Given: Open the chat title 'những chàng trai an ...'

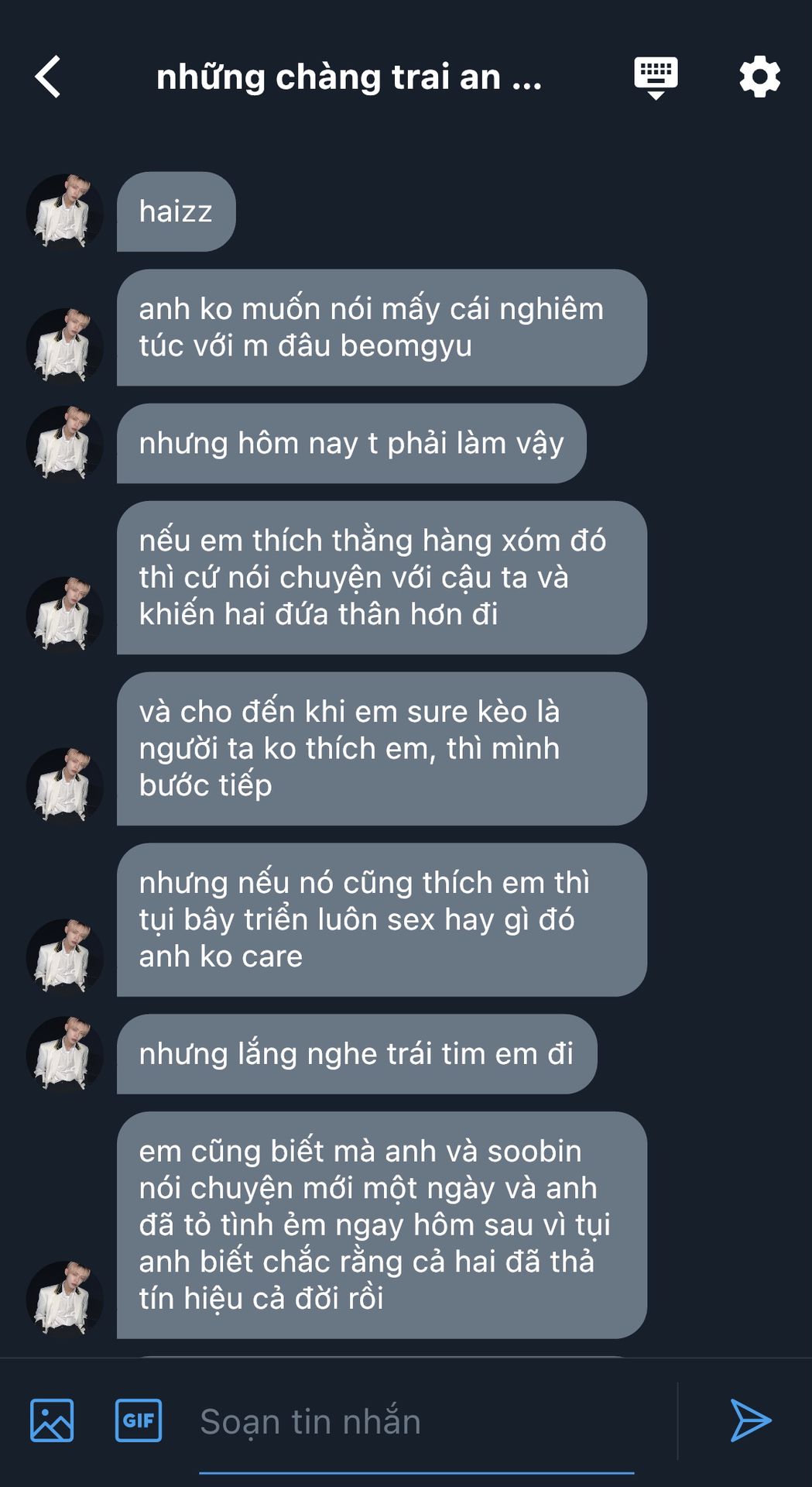Looking at the screenshot, I should [x=349, y=77].
